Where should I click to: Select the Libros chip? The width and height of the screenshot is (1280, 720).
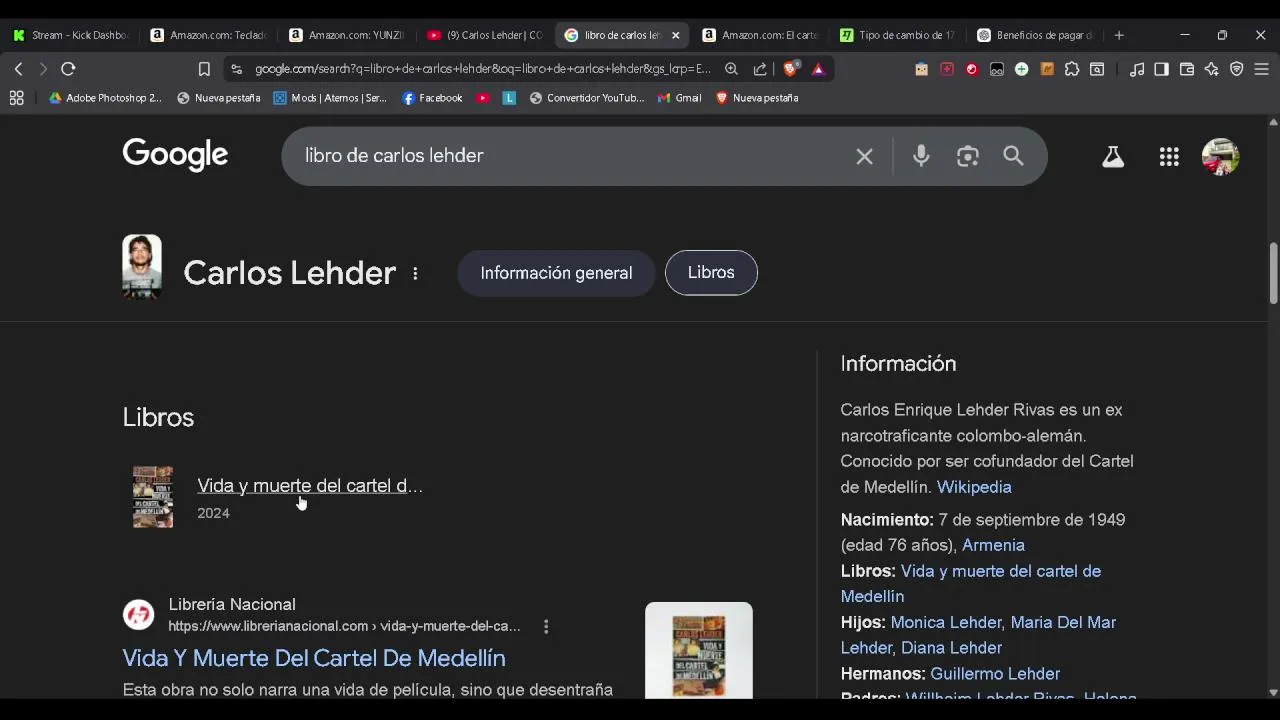point(711,273)
